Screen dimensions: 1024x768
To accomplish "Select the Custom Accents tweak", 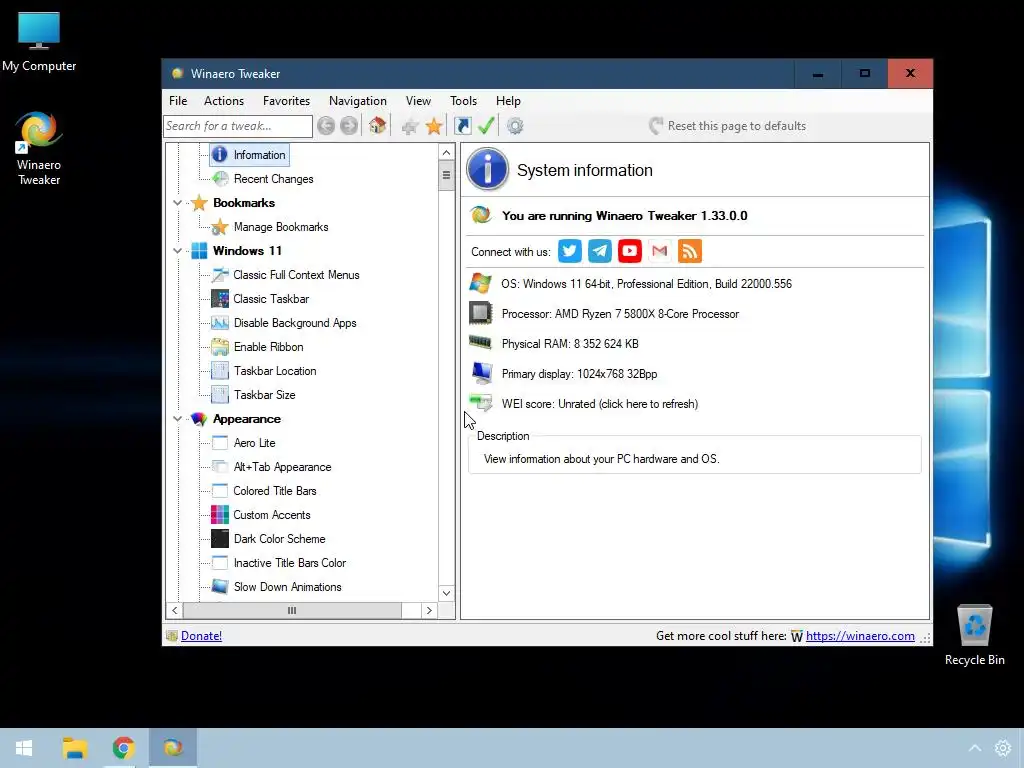I will click(261, 515).
